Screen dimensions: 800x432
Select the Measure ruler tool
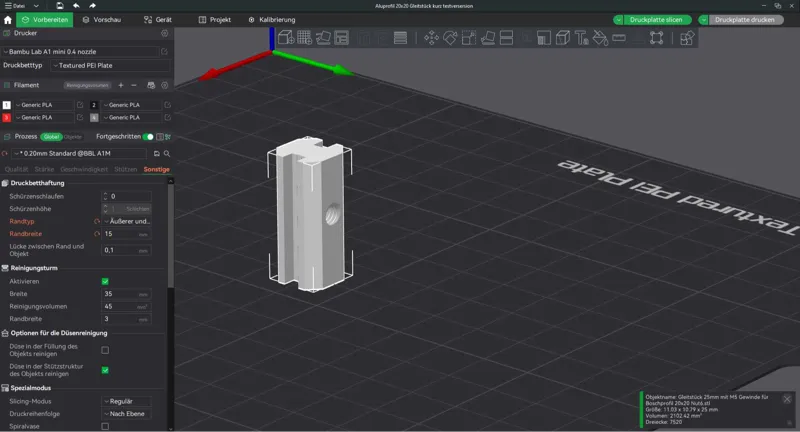[x=619, y=38]
